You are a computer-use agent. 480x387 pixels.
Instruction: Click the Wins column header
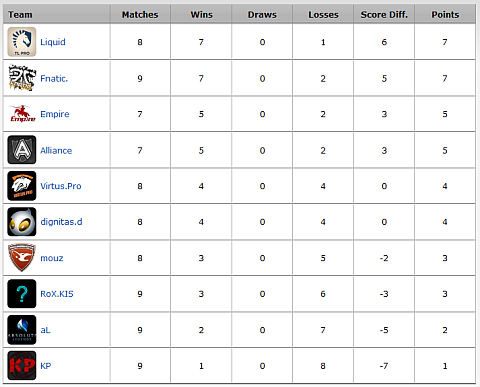201,15
